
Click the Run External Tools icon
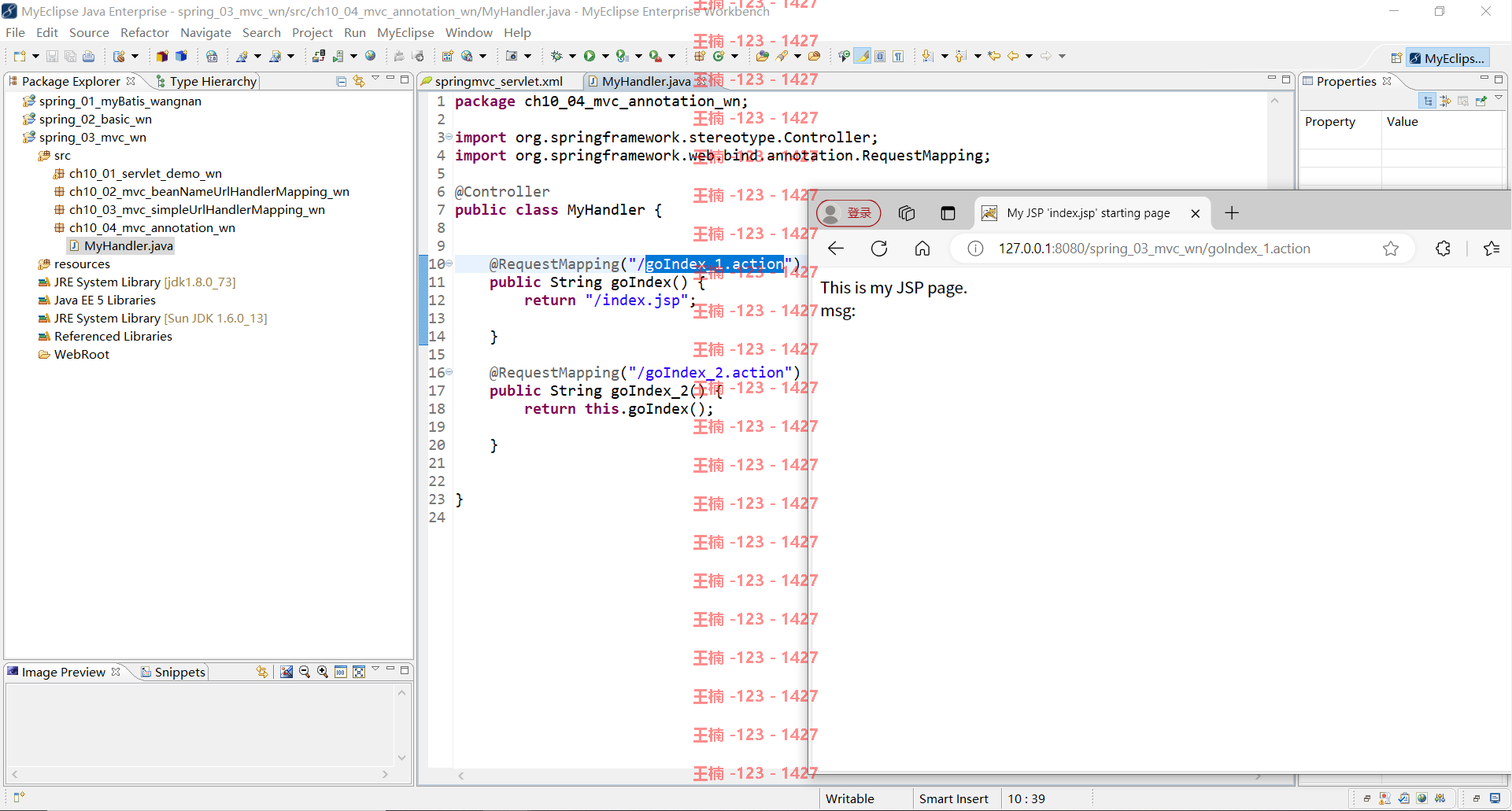click(655, 56)
